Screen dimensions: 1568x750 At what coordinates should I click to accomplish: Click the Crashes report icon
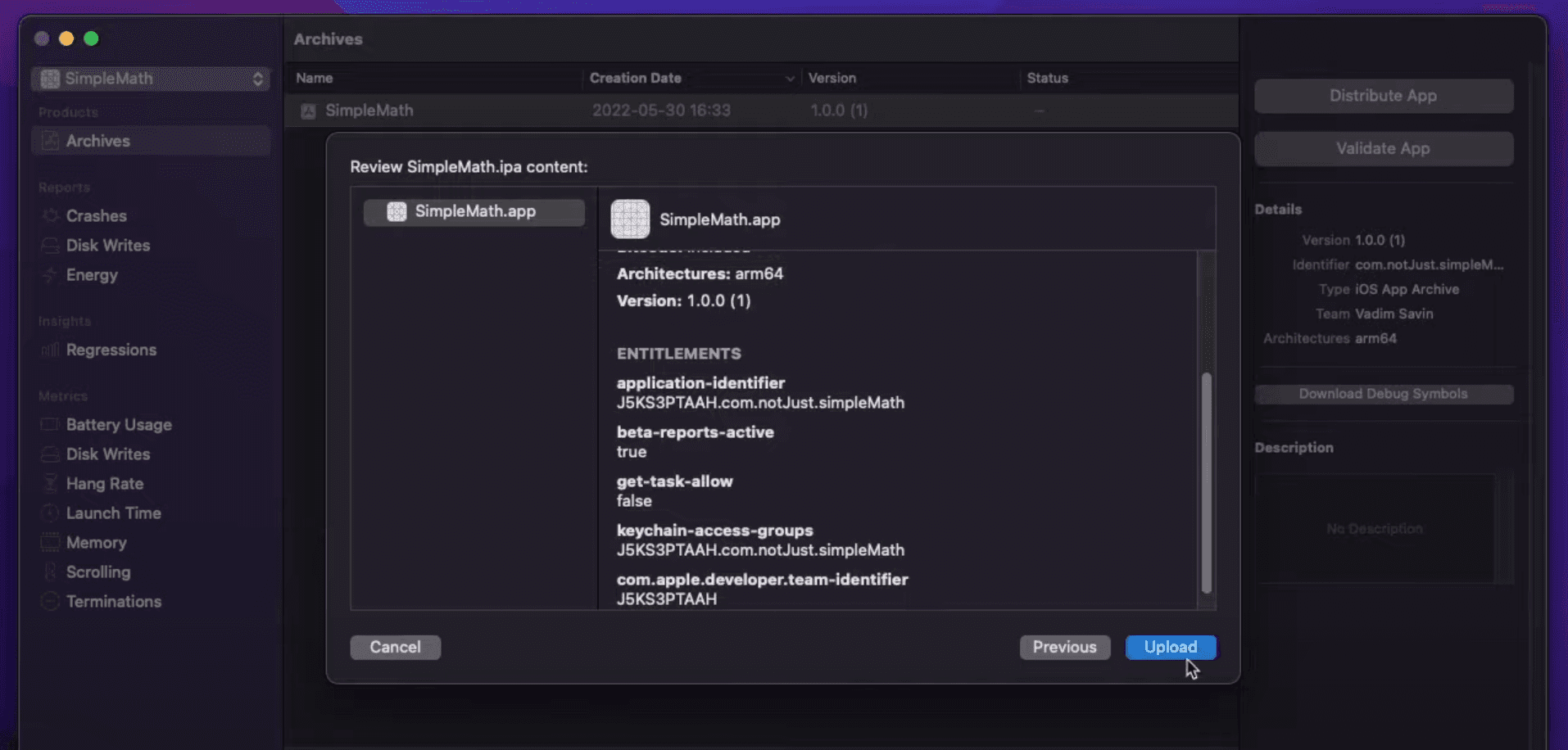pyautogui.click(x=50, y=216)
